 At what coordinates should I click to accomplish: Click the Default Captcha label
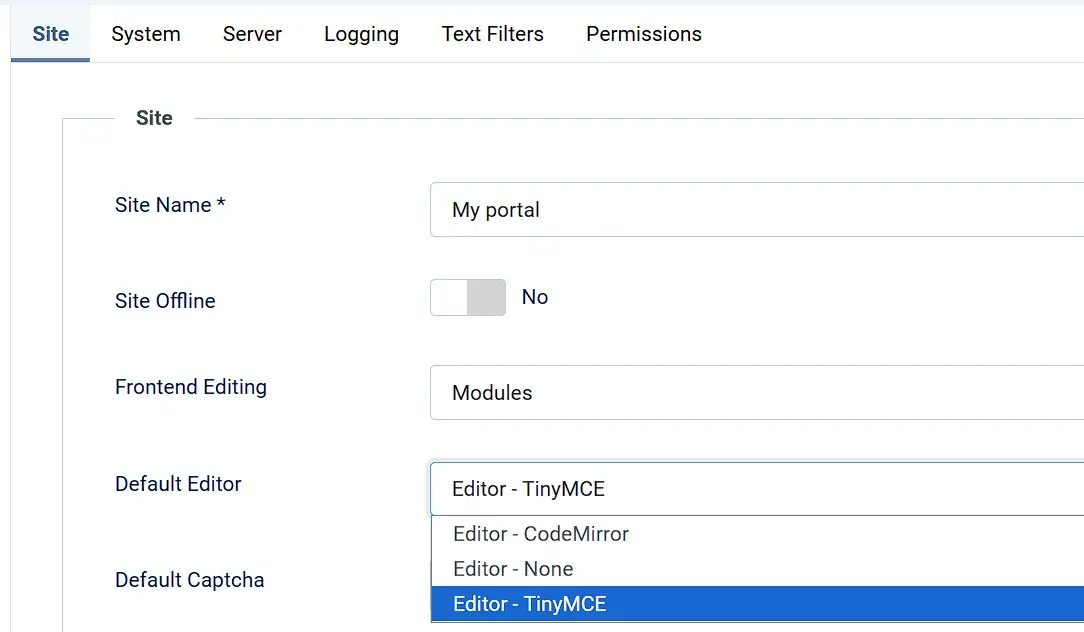pos(189,580)
